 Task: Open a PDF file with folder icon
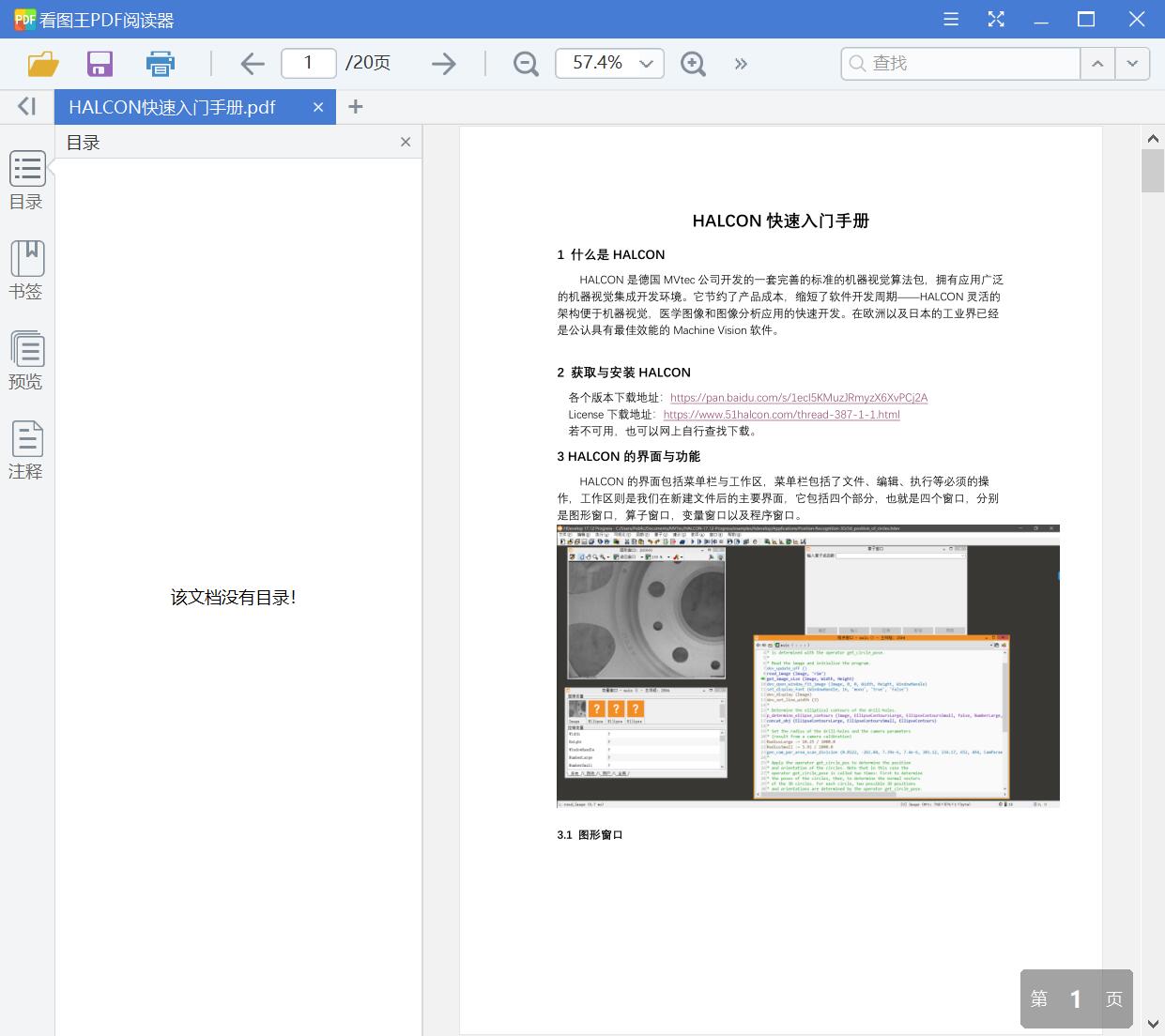point(43,64)
